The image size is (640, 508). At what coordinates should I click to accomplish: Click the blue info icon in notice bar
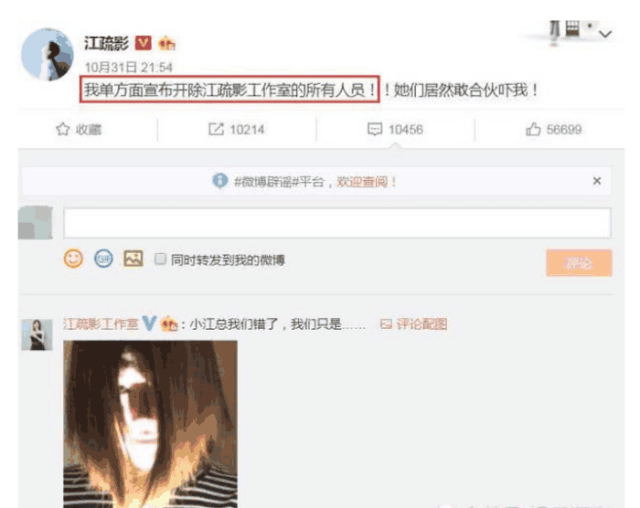(x=220, y=180)
